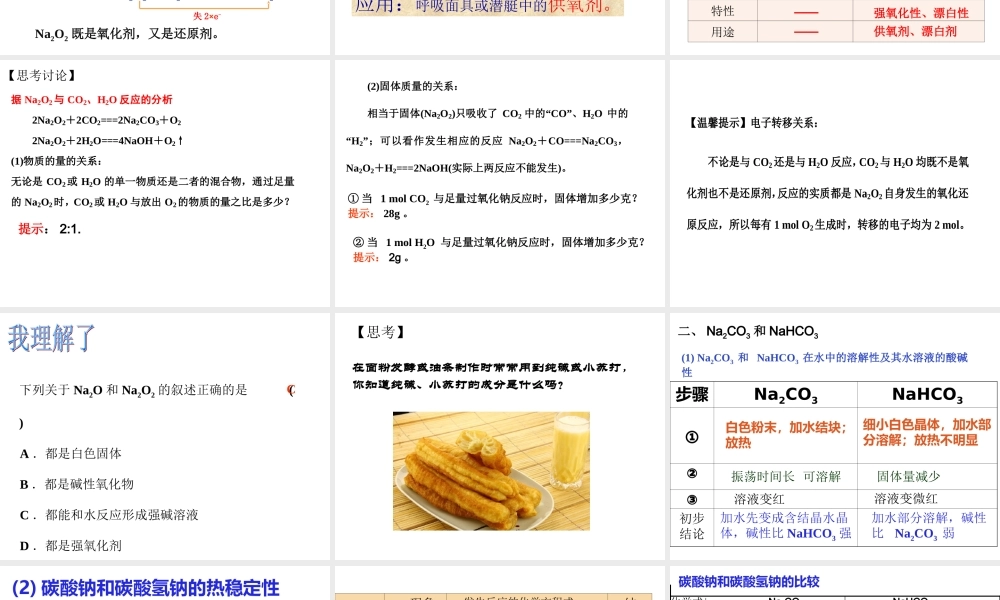Click the blue subtitle (1) Na₂CO₃ 和 NaHCO₃ 在水中的溶解性
1000x600 pixels.
(x=824, y=364)
